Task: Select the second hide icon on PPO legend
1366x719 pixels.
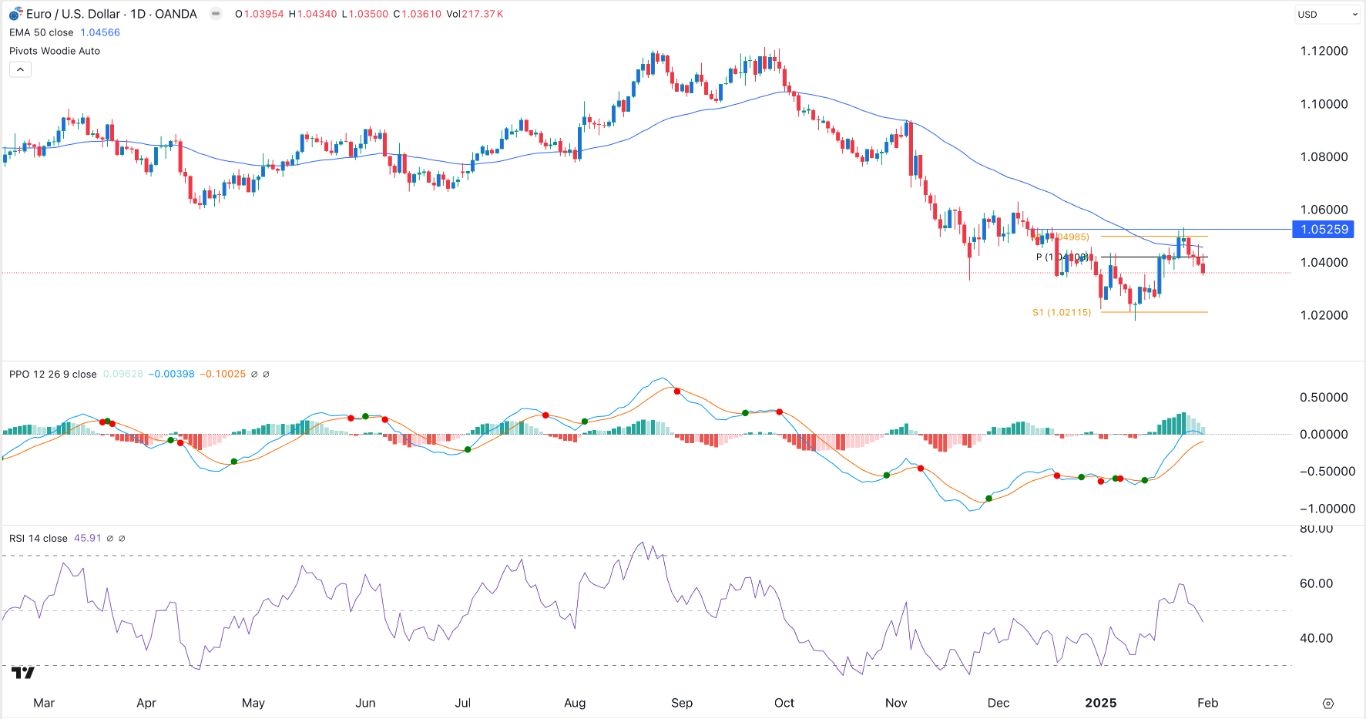Action: point(267,374)
